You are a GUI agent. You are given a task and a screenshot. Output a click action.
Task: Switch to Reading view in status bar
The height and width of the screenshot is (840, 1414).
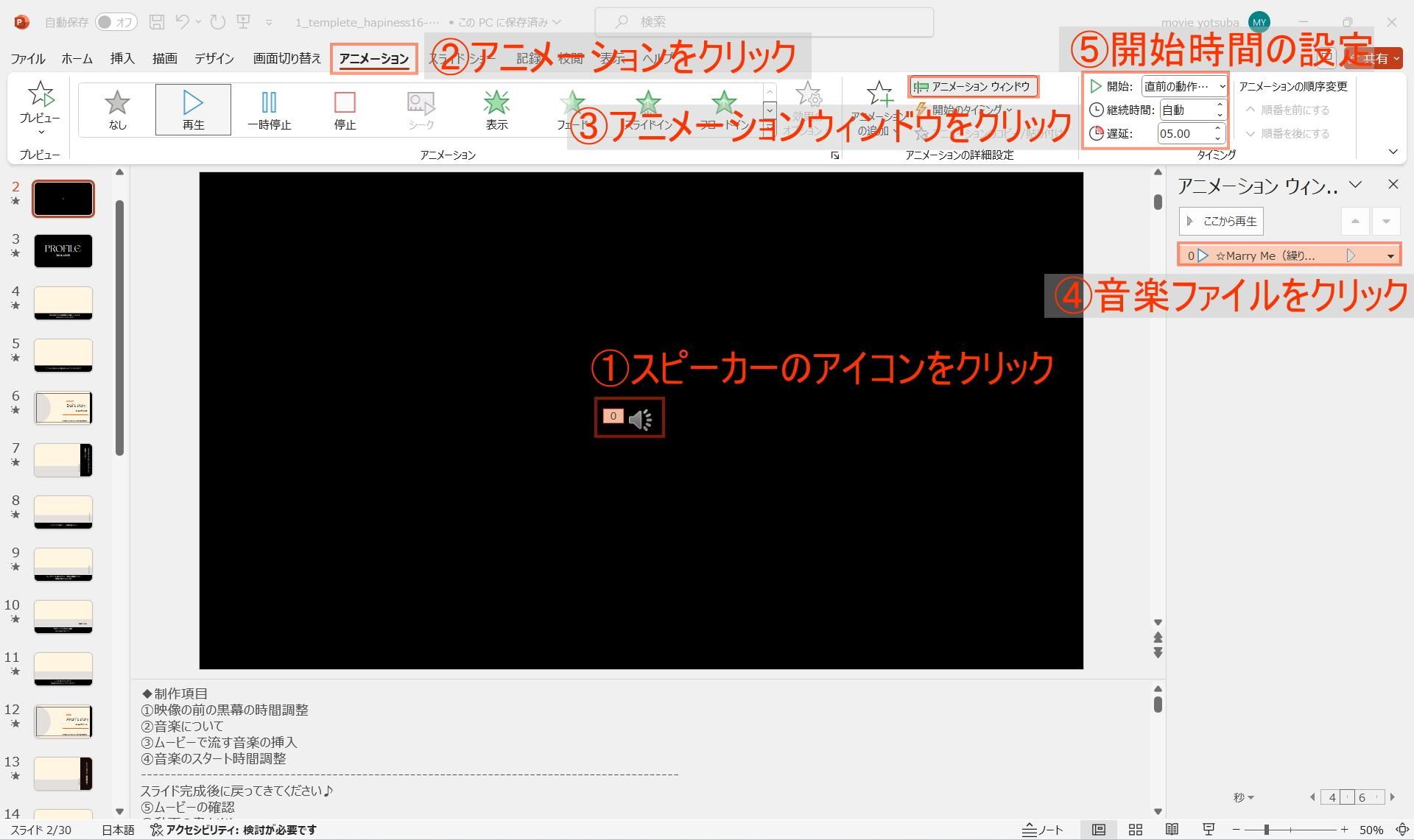point(1172,830)
